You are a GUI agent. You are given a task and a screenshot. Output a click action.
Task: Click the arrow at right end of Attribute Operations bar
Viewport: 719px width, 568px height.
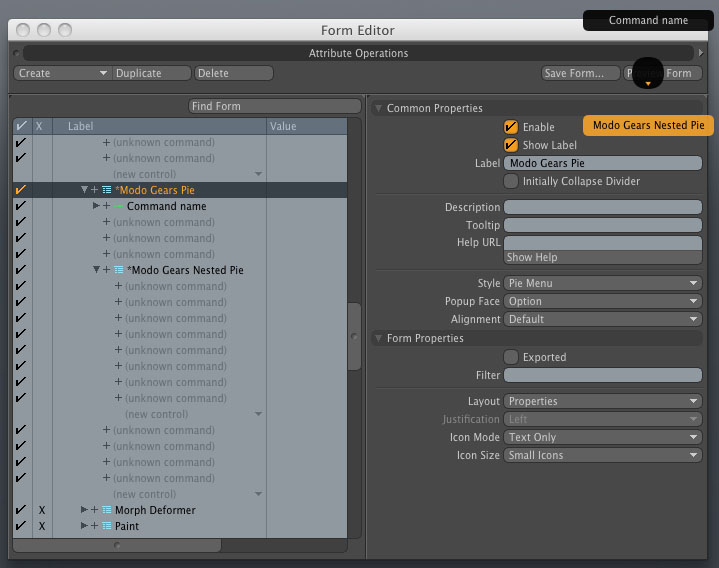coord(701,53)
